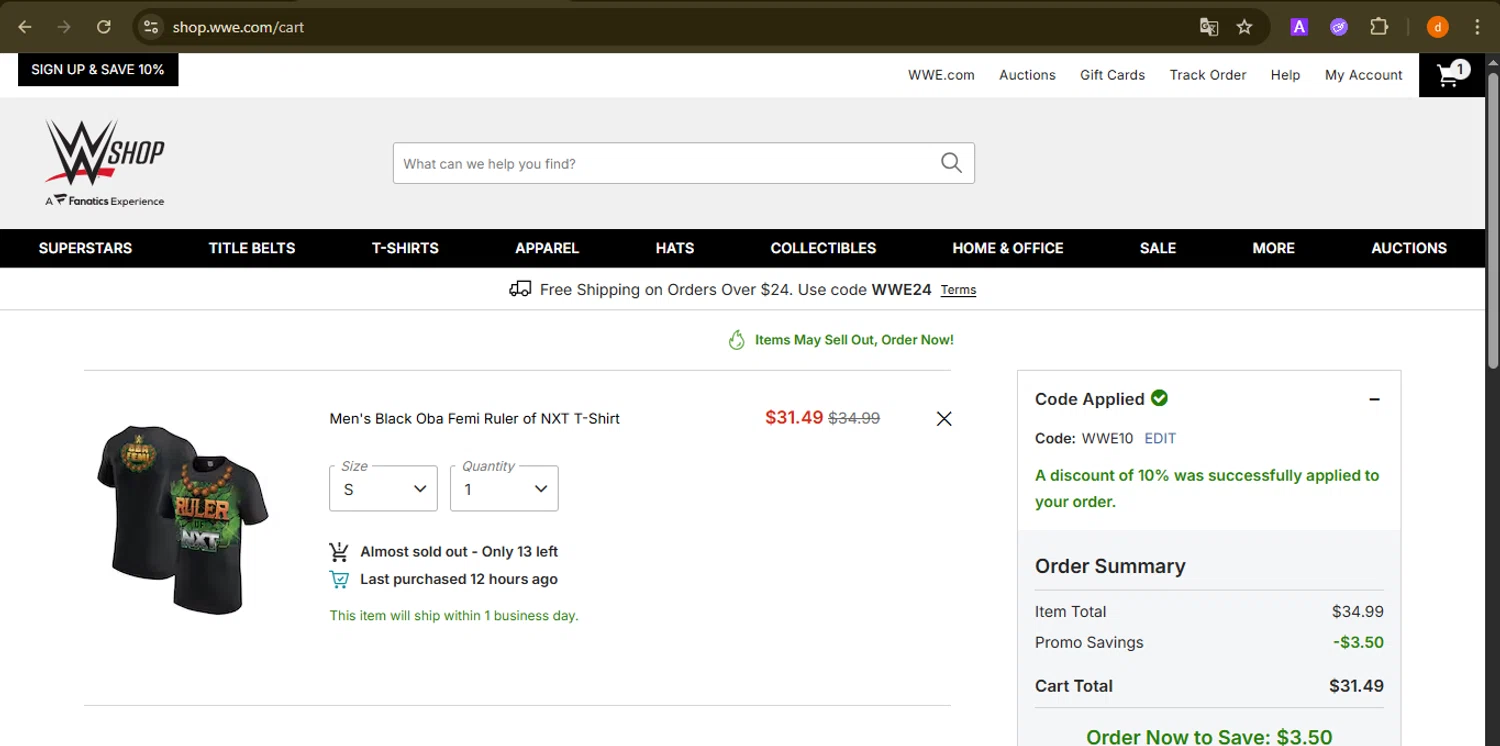This screenshot has height=746, width=1500.
Task: Click the product search field
Action: (665, 163)
